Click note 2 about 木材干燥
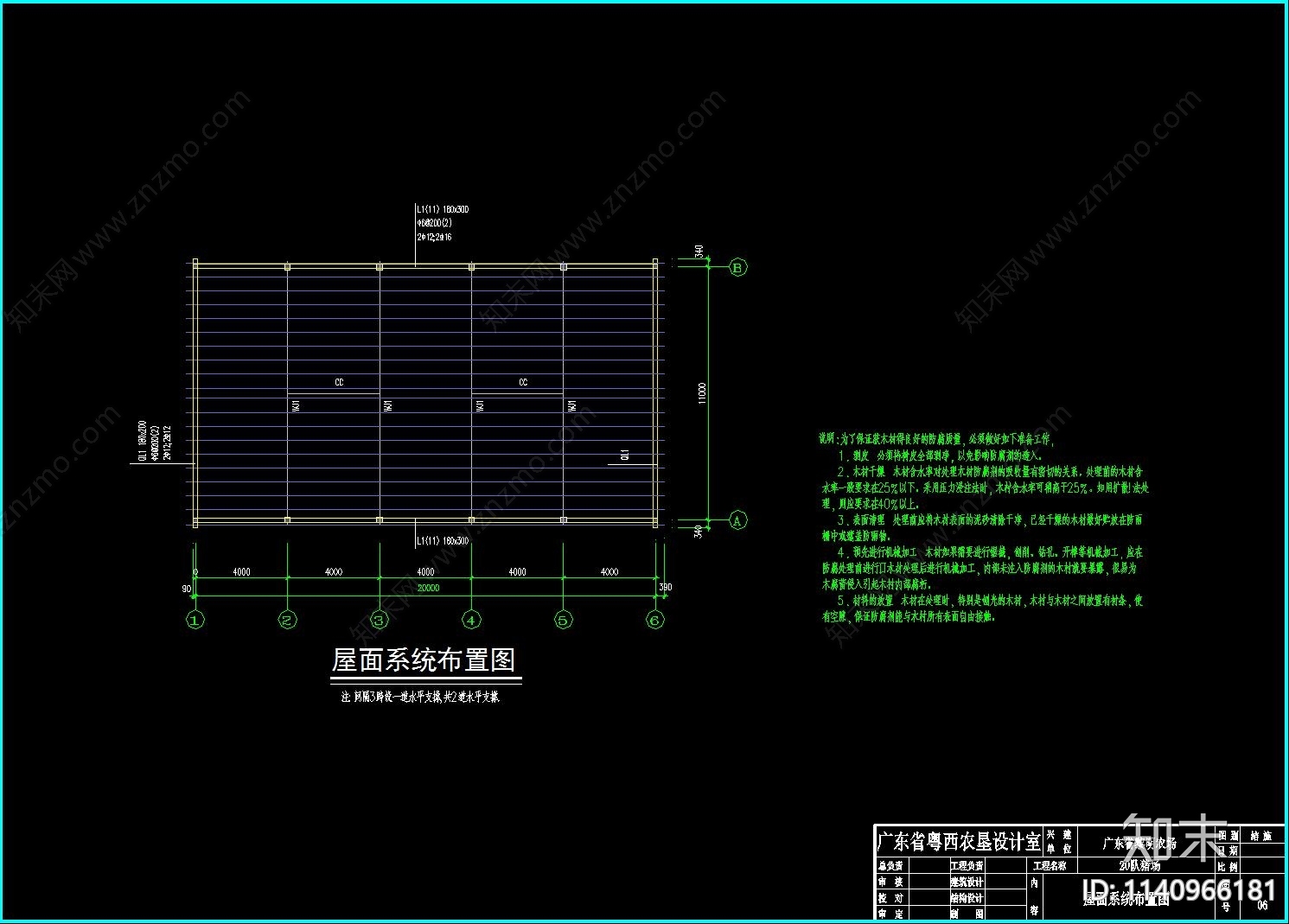1289x924 pixels. click(985, 487)
